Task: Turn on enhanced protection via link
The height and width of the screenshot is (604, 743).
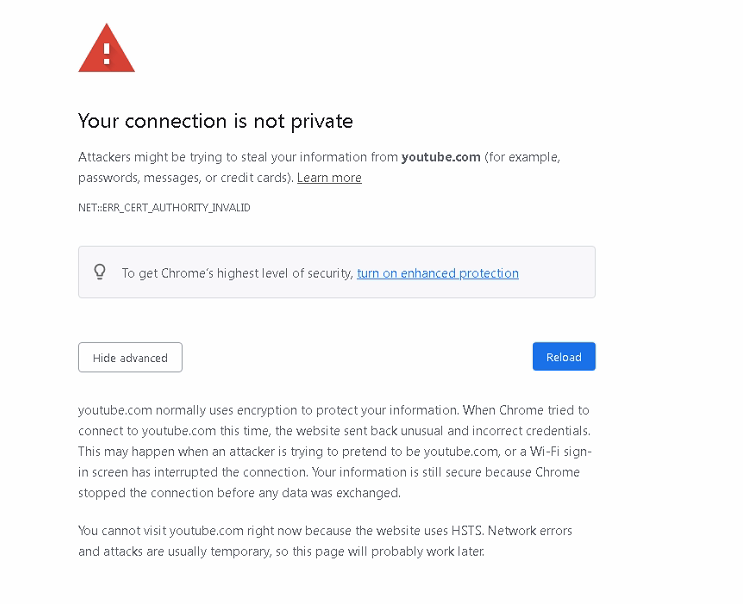Action: pyautogui.click(x=437, y=273)
